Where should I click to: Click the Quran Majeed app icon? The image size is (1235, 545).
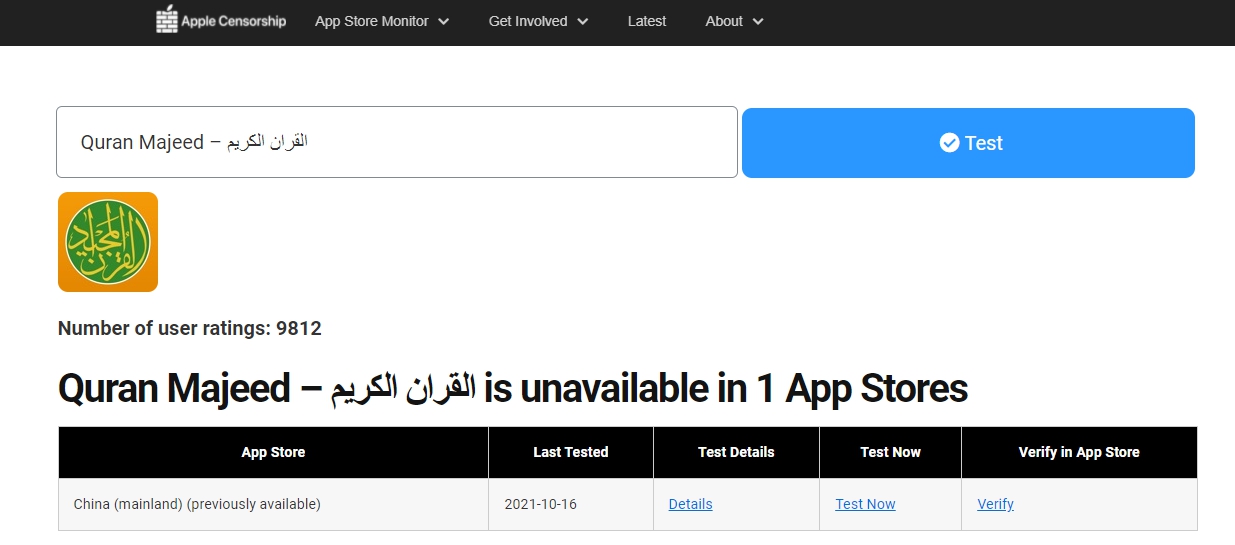[108, 242]
